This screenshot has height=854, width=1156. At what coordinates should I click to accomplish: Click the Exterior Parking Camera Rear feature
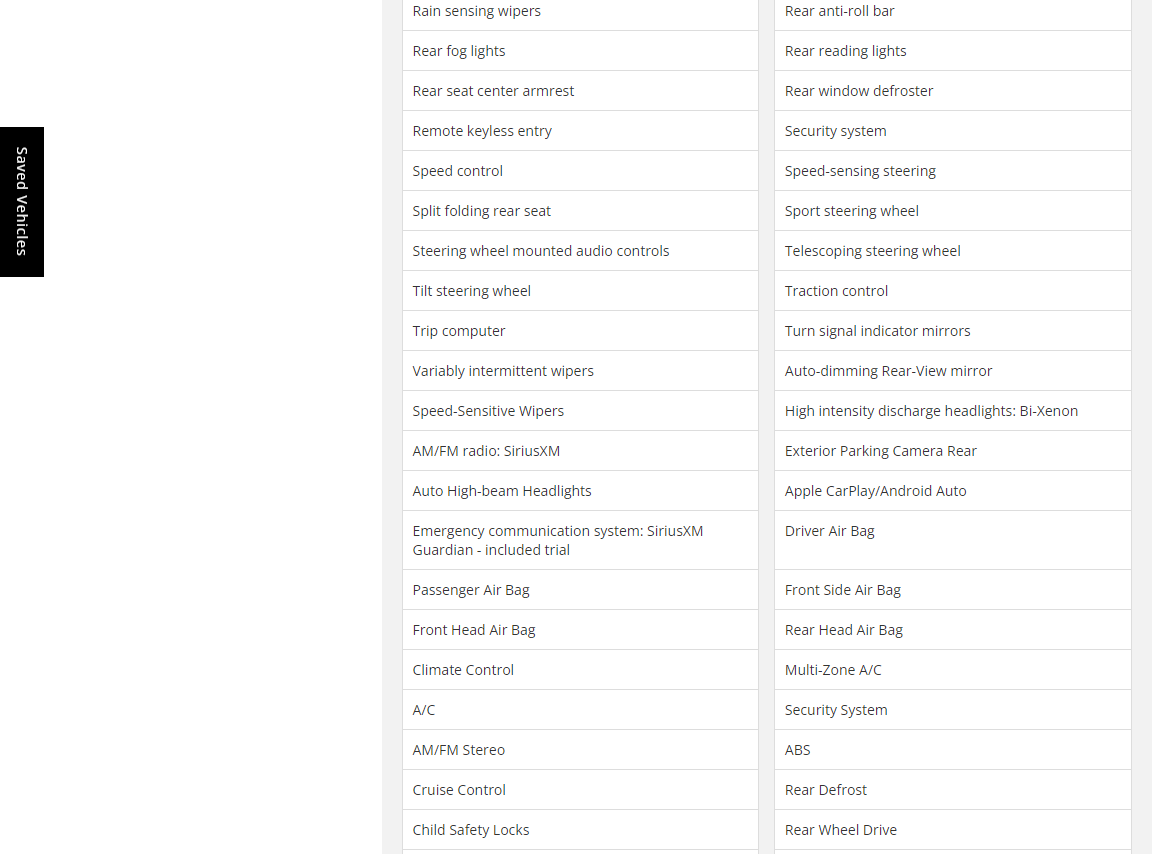[x=881, y=451]
